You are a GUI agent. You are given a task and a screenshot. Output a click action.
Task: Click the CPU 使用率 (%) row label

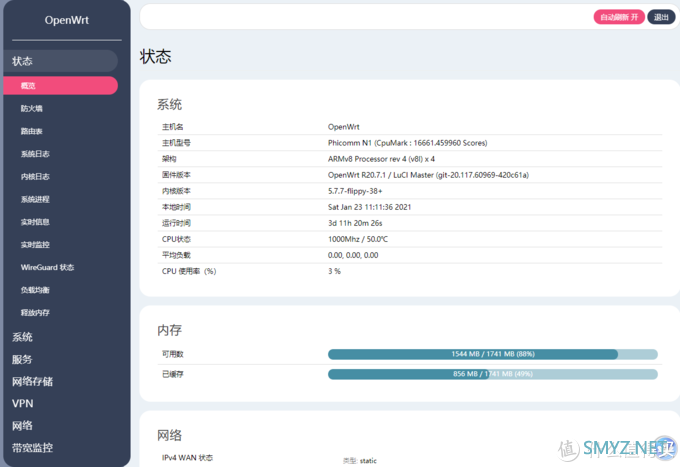(x=189, y=271)
